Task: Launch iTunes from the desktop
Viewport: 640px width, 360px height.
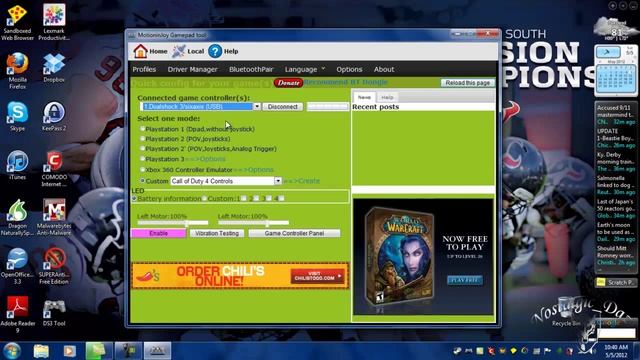Action: (x=17, y=165)
